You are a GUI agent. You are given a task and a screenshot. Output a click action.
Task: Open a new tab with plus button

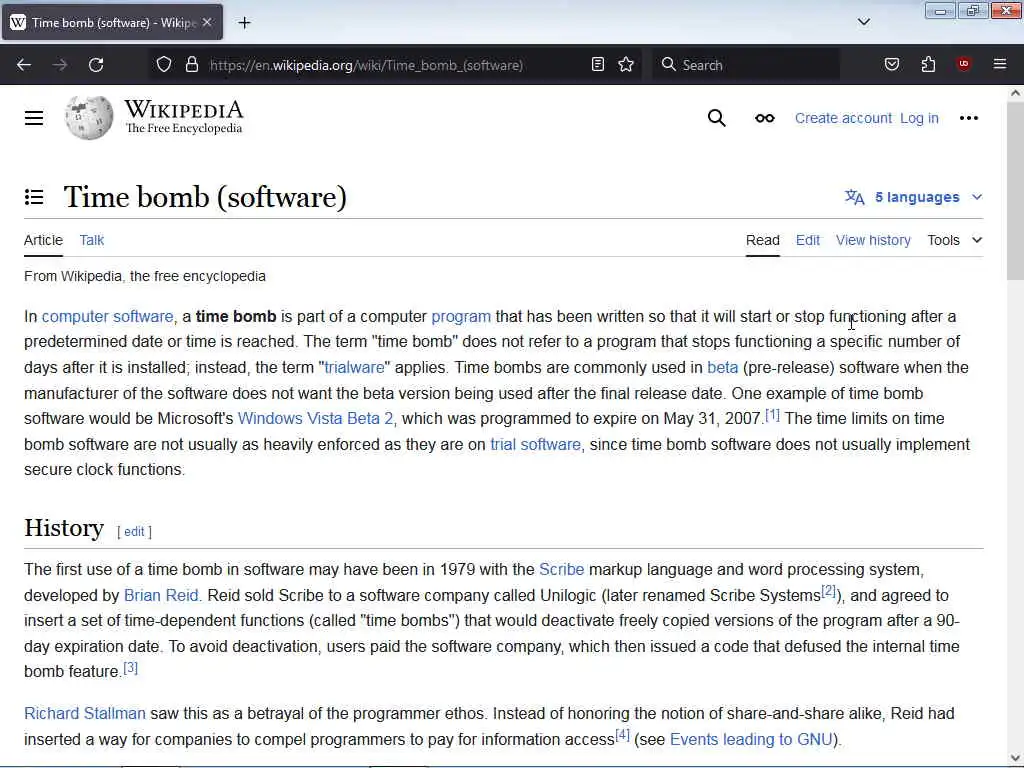pos(244,23)
